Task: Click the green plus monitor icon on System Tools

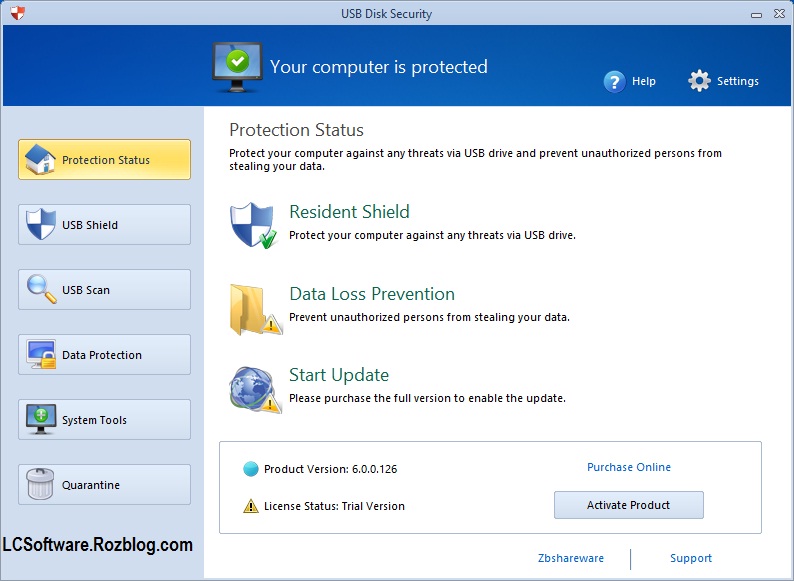Action: point(41,419)
